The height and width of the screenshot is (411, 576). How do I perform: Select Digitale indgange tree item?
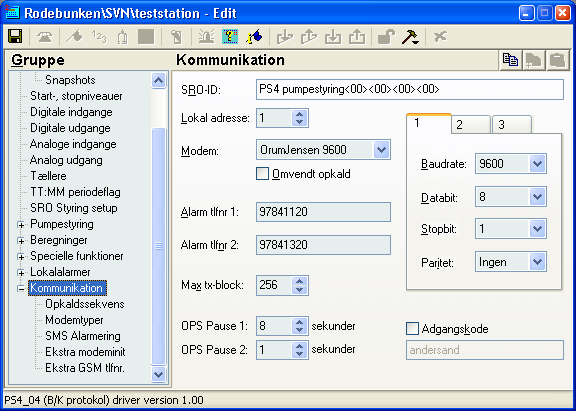point(71,112)
